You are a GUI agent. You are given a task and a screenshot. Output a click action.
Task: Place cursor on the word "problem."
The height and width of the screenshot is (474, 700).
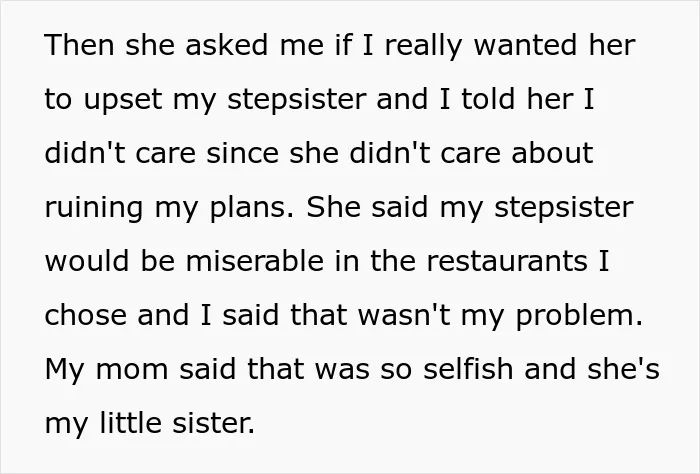point(579,317)
